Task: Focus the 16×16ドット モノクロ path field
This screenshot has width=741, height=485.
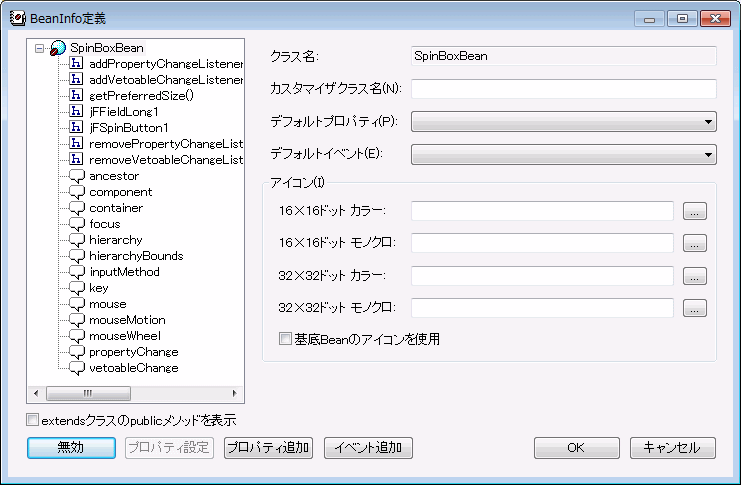Action: click(x=542, y=243)
